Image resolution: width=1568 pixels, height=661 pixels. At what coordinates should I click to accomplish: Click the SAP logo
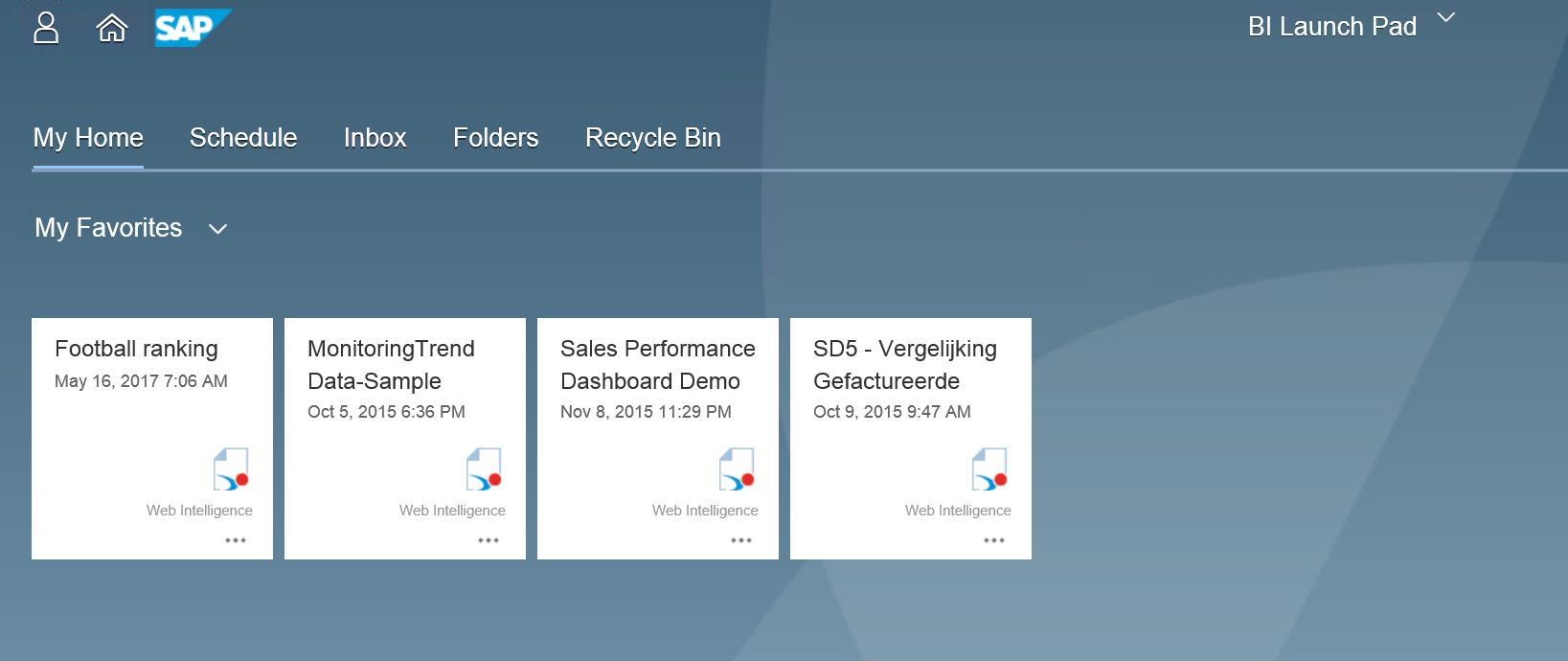coord(193,28)
